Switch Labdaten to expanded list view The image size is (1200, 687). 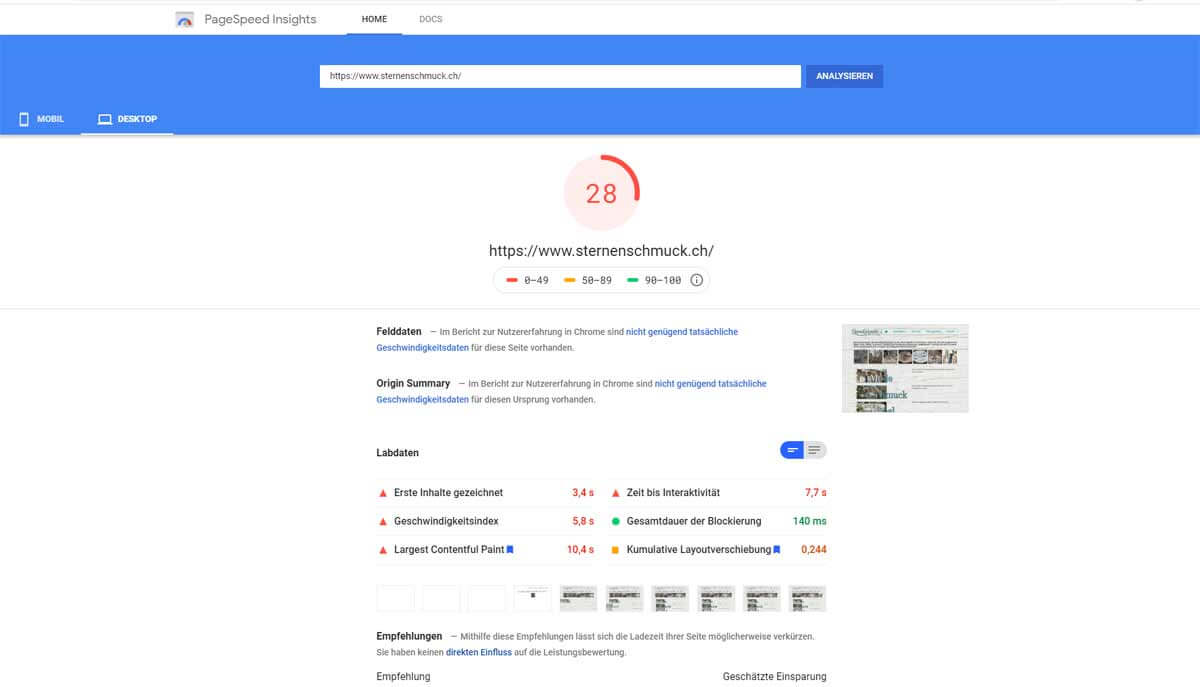tap(815, 450)
